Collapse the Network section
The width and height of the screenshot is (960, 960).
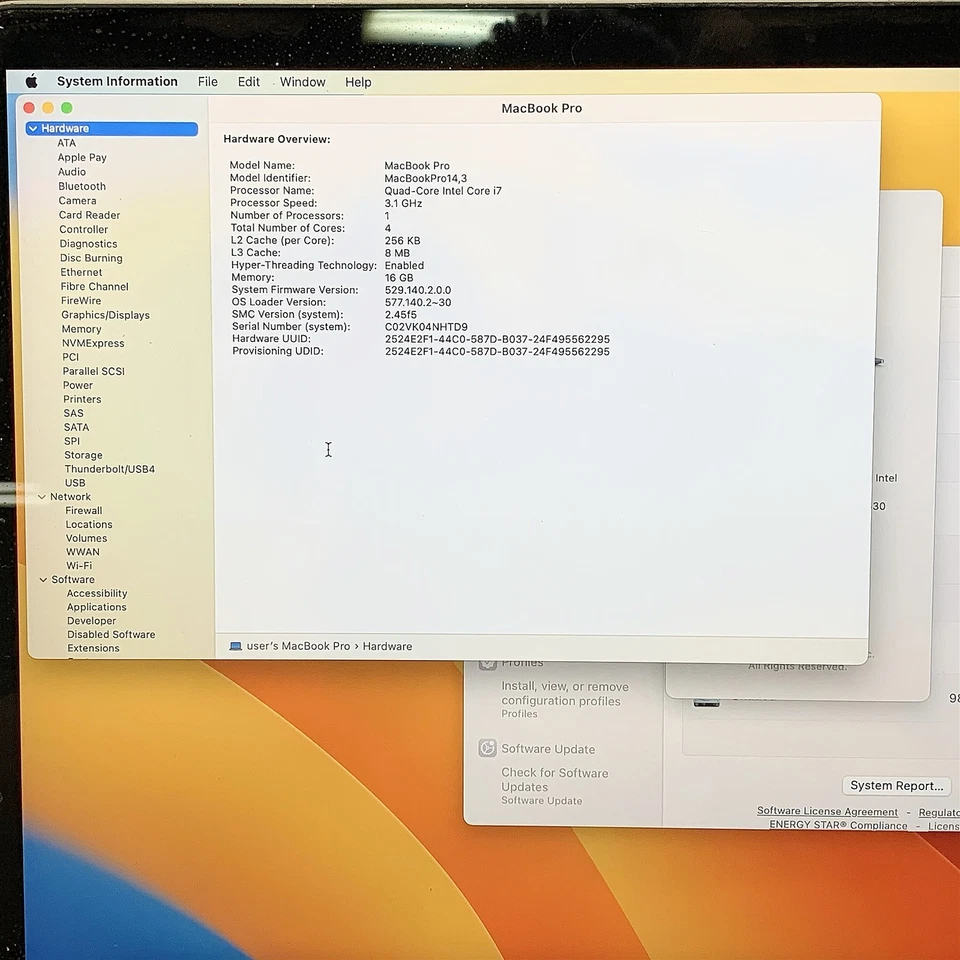click(x=43, y=496)
